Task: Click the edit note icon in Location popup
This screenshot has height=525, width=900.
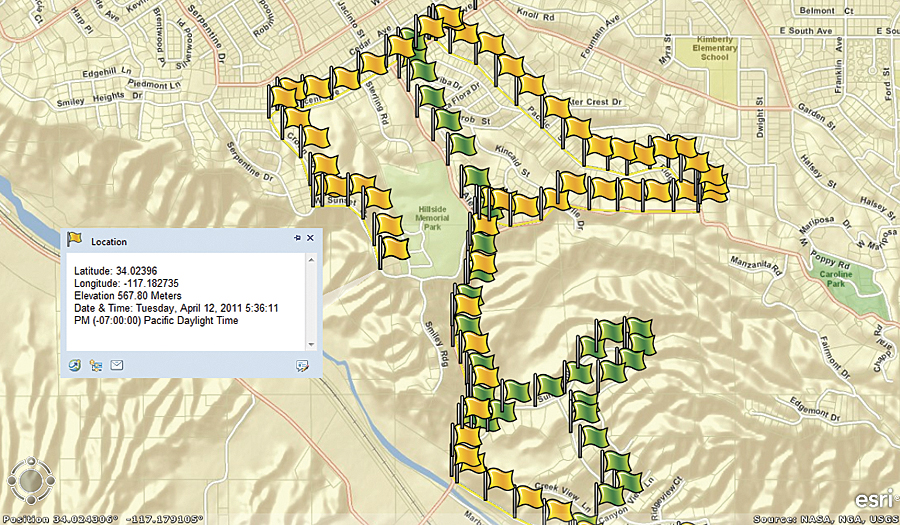Action: coord(302,366)
